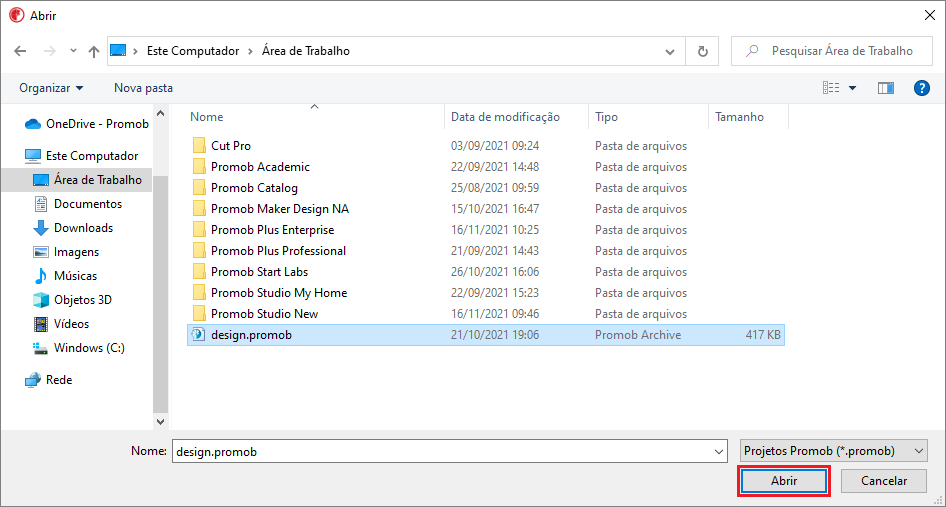
Task: Create a new folder with Nova pasta
Action: pyautogui.click(x=144, y=88)
